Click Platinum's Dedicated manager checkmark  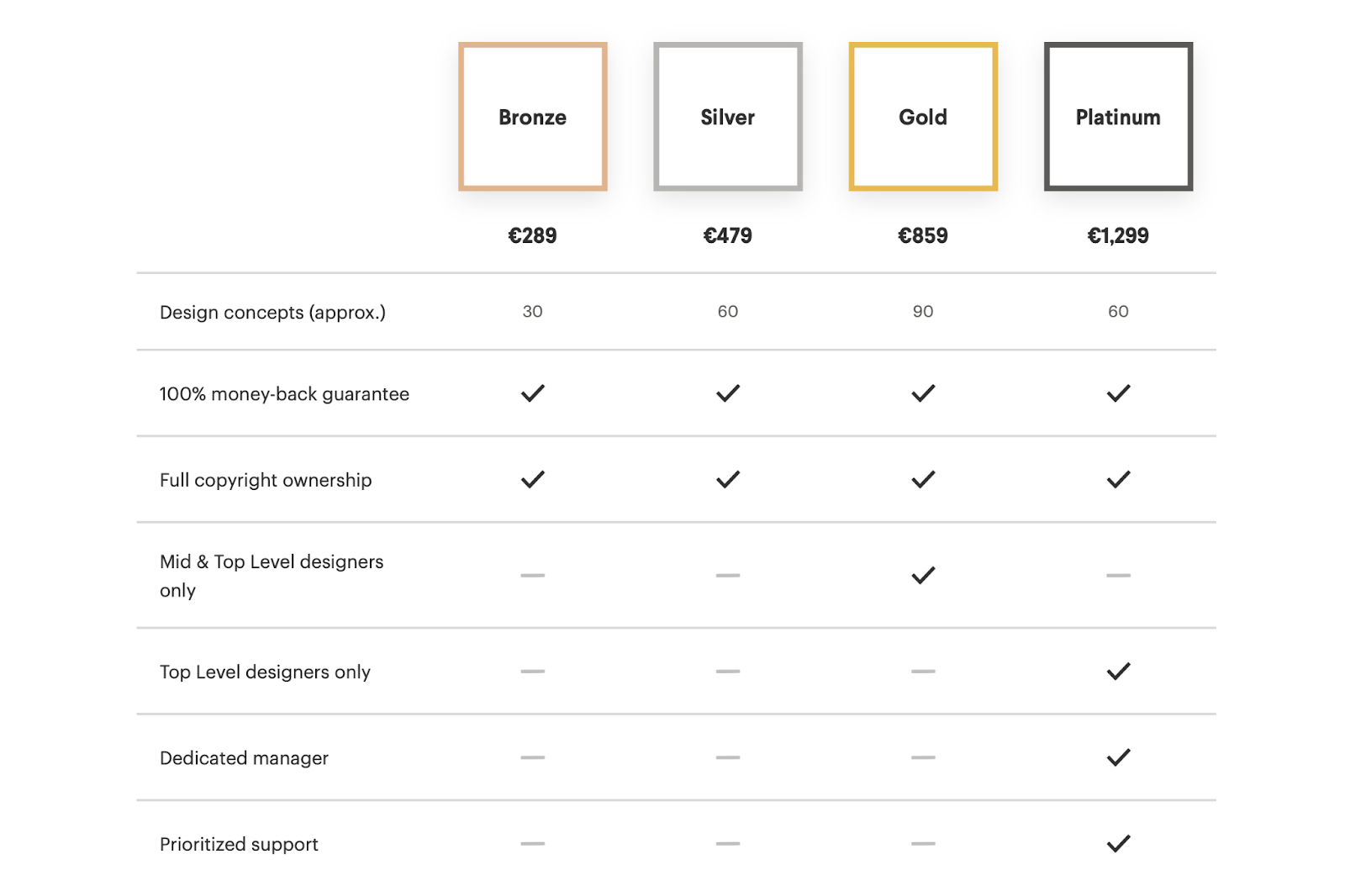(x=1118, y=757)
